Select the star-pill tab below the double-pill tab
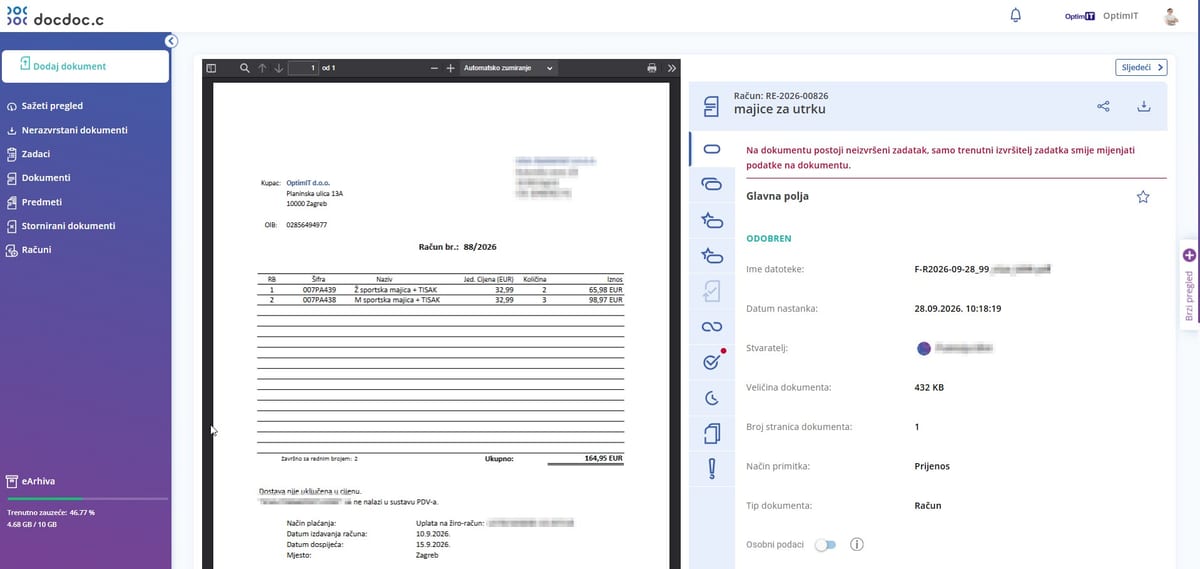 click(x=712, y=220)
